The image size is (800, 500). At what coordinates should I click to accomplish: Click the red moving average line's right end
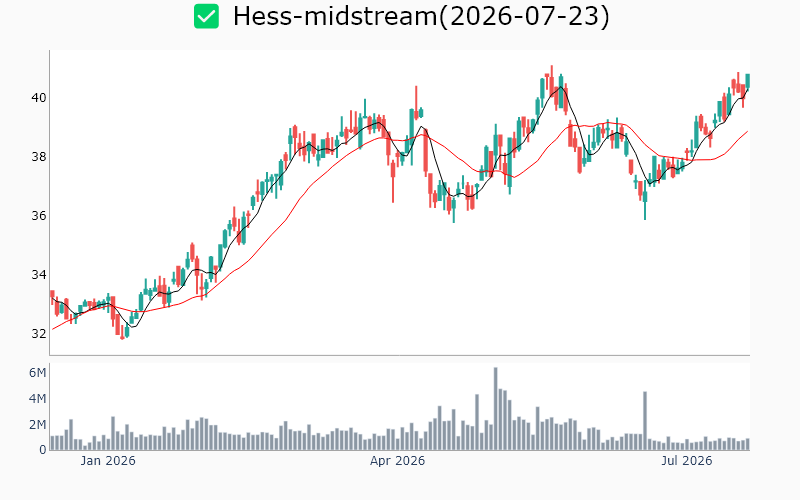click(747, 132)
